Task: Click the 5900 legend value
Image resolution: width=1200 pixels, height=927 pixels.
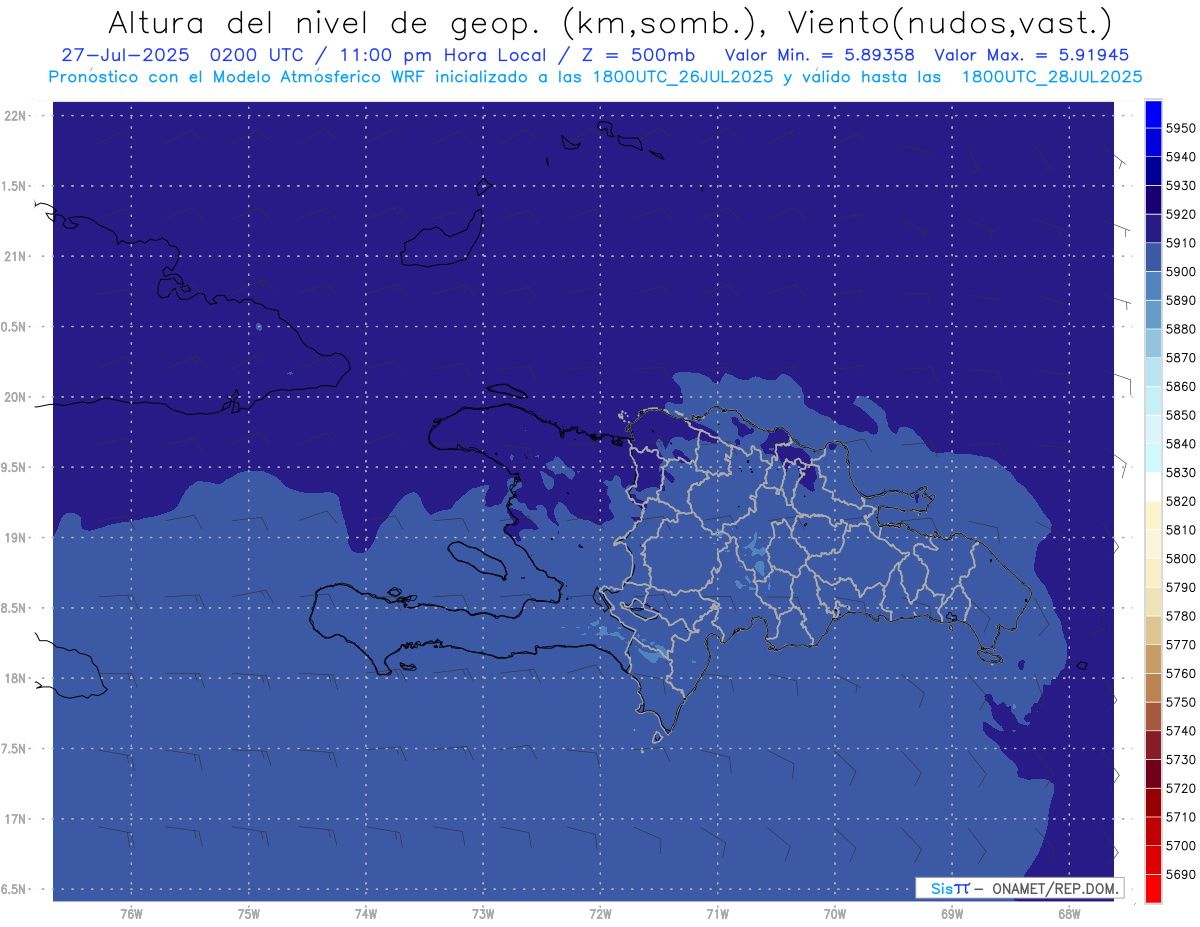Action: 1180,271
